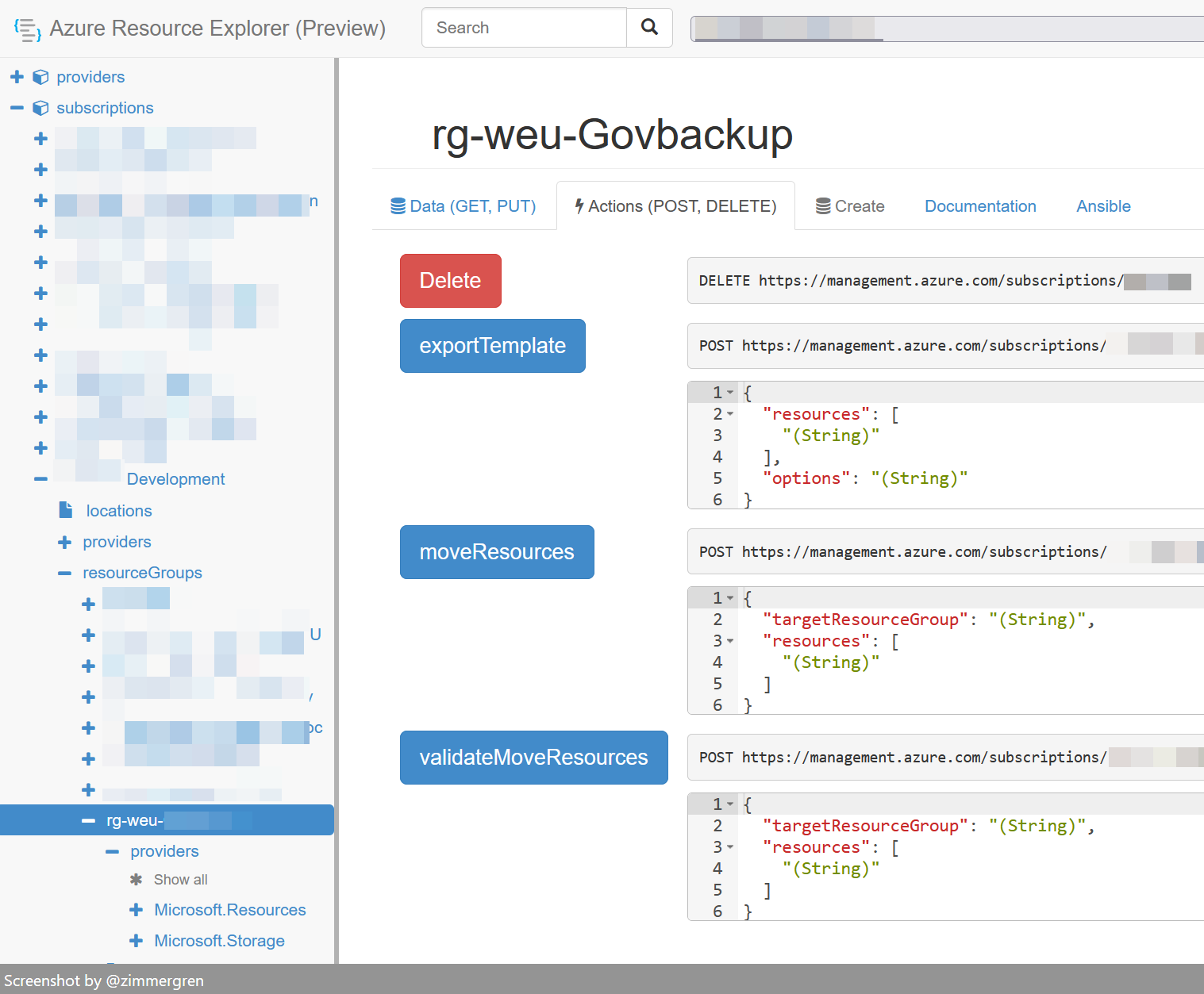This screenshot has width=1204, height=994.
Task: Click the cube icon next to providers
Action: [40, 76]
